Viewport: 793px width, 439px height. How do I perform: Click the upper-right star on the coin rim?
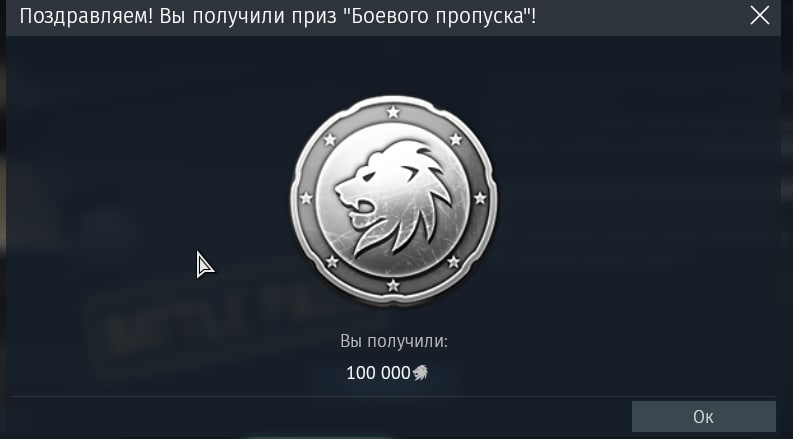pos(456,139)
